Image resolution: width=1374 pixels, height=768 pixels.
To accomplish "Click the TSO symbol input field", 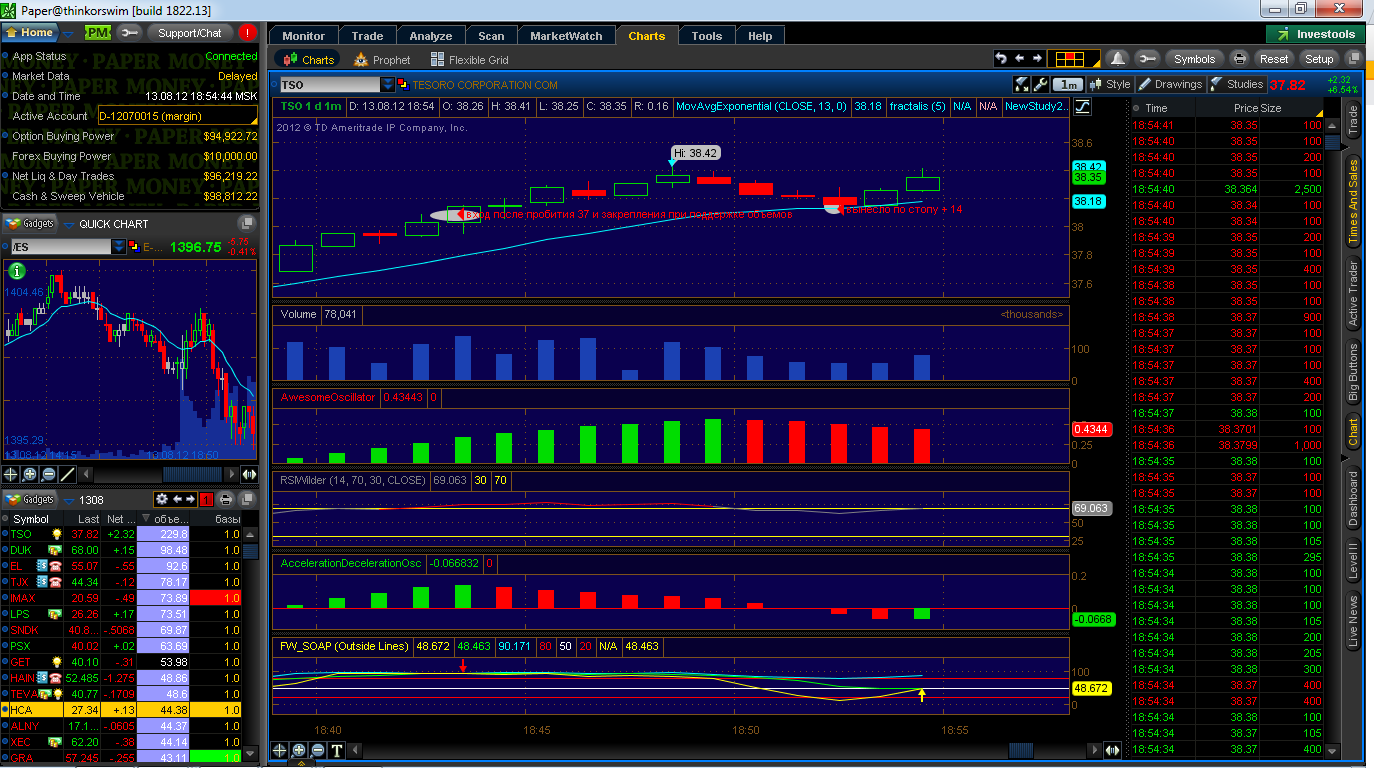I will point(329,85).
